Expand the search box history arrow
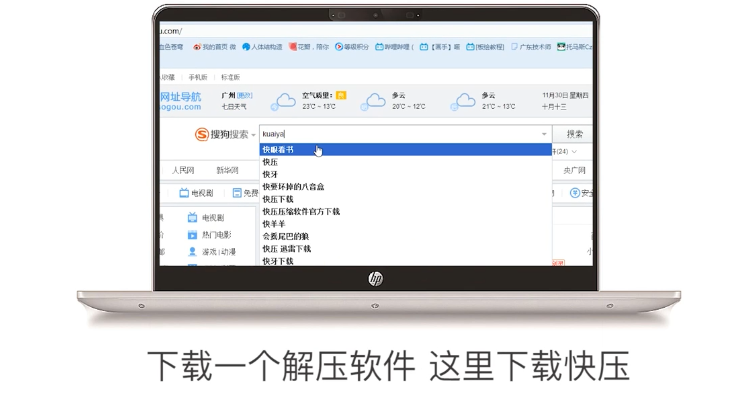Viewport: 740px width, 394px height. click(x=544, y=134)
